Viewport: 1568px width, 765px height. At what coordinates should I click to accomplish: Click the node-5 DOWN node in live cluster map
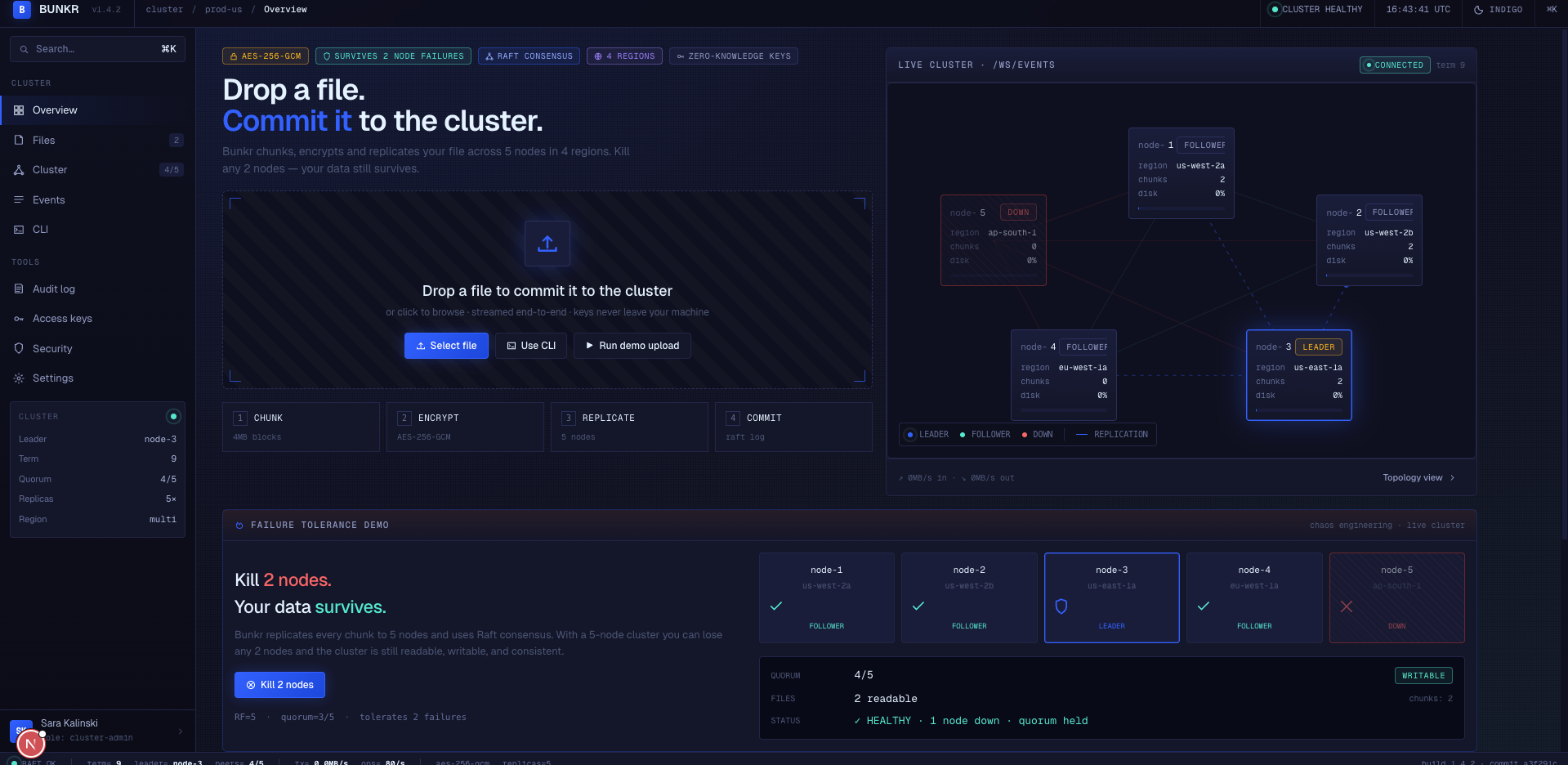click(x=993, y=240)
